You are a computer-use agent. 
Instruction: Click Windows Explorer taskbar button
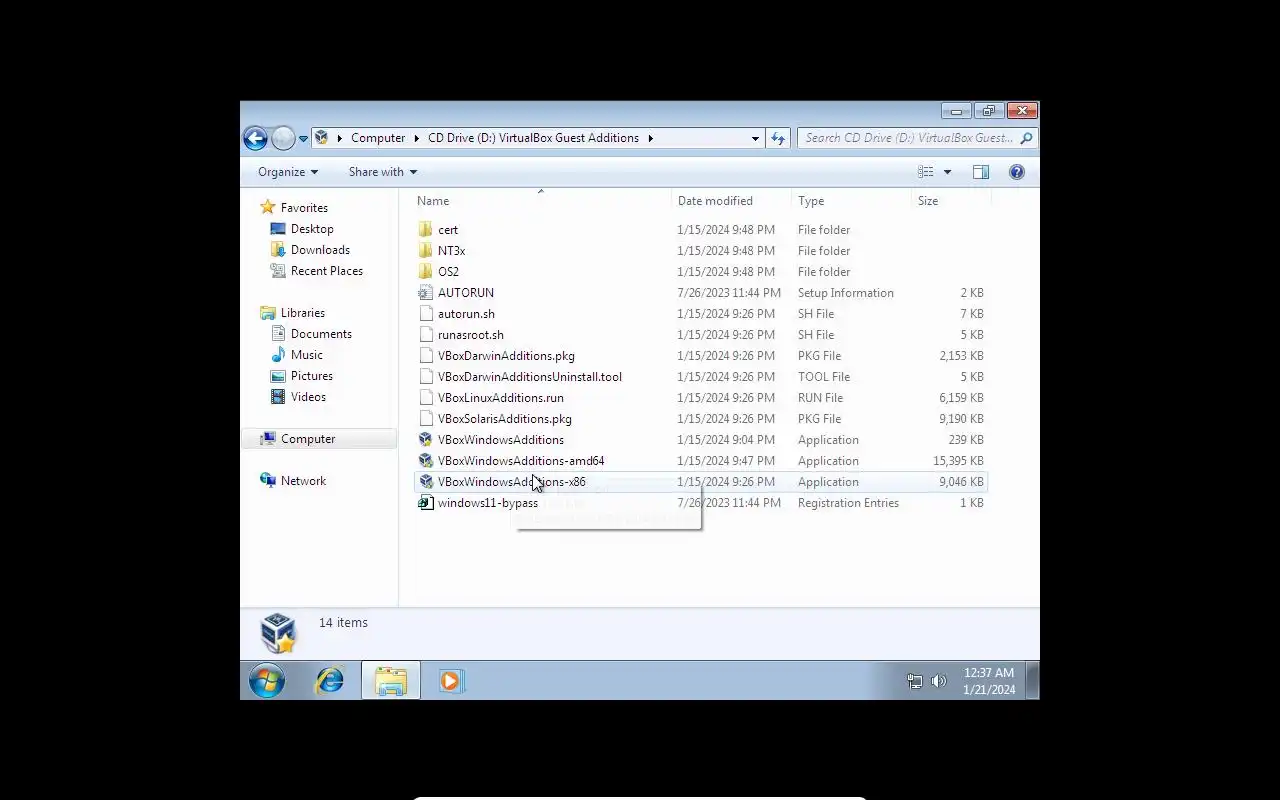[391, 681]
